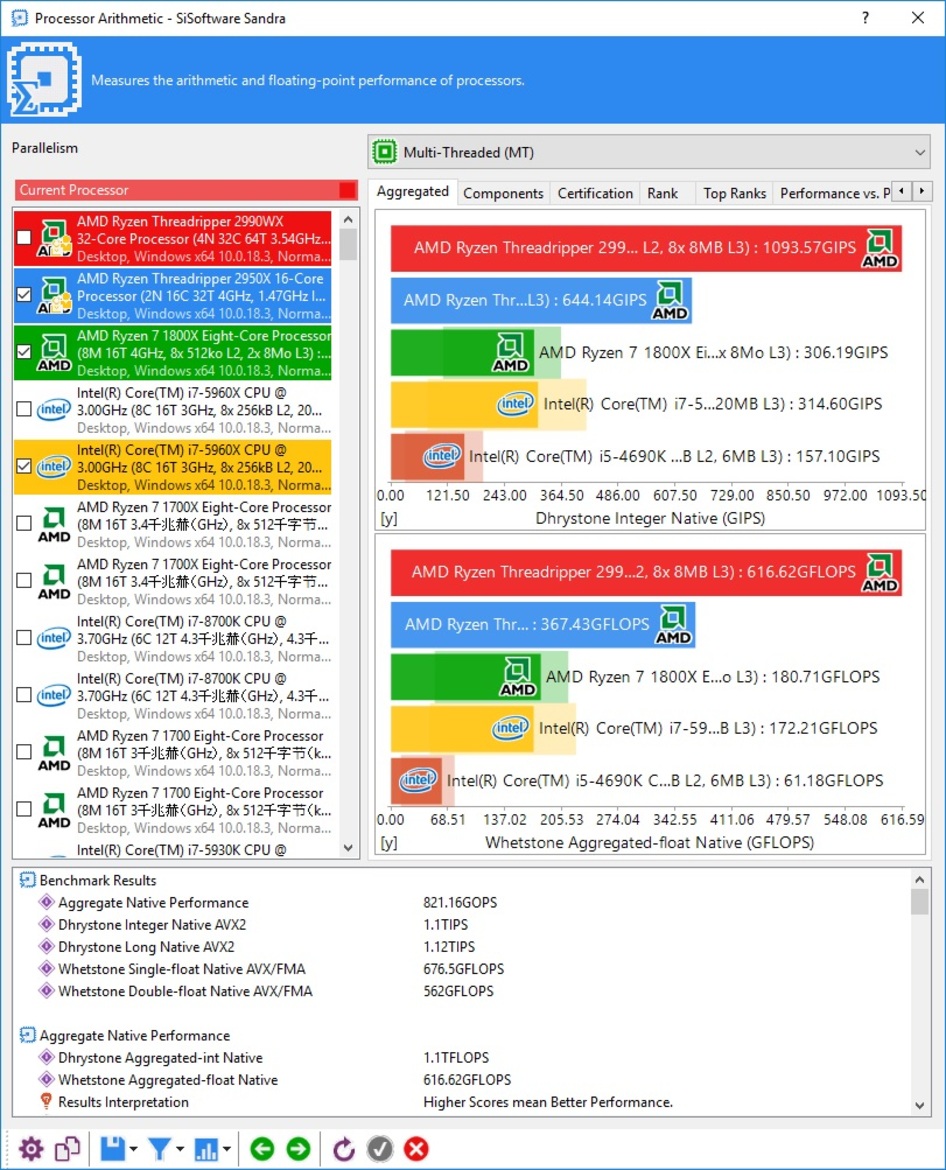This screenshot has height=1170, width=946.
Task: Click the copy results icon
Action: 68,1148
